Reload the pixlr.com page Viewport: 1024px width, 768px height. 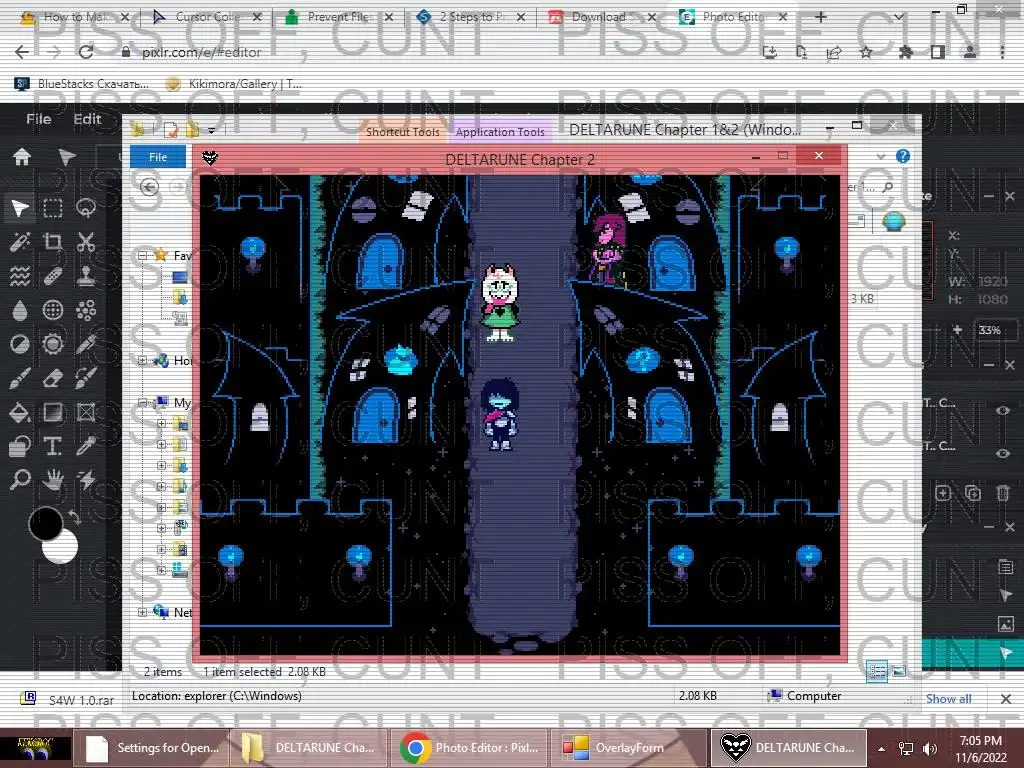[x=86, y=52]
